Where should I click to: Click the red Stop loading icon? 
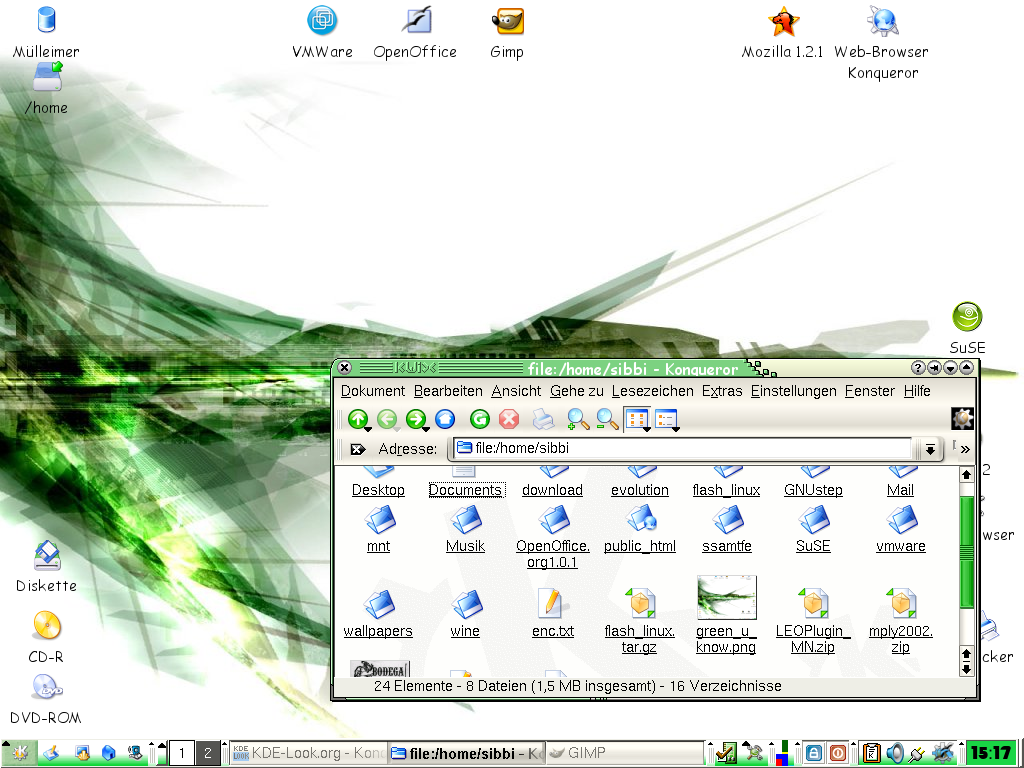click(509, 419)
